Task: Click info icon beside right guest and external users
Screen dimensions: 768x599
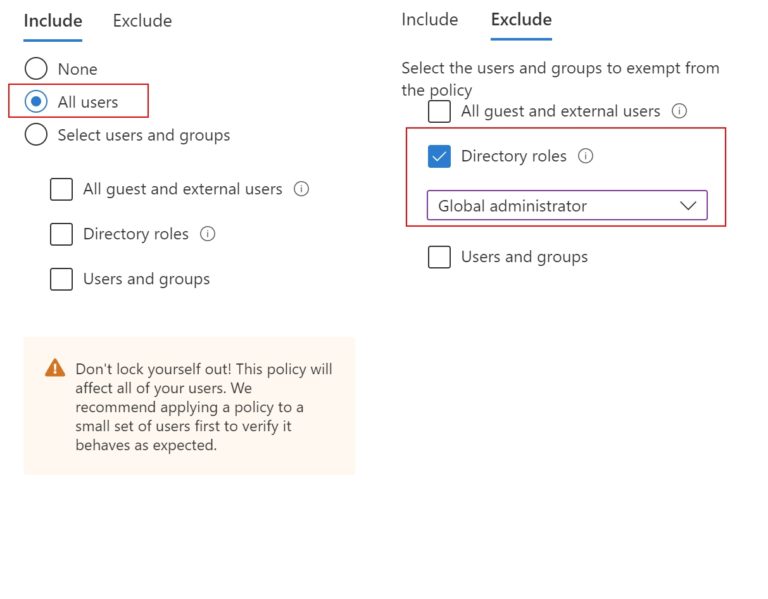Action: click(x=679, y=111)
